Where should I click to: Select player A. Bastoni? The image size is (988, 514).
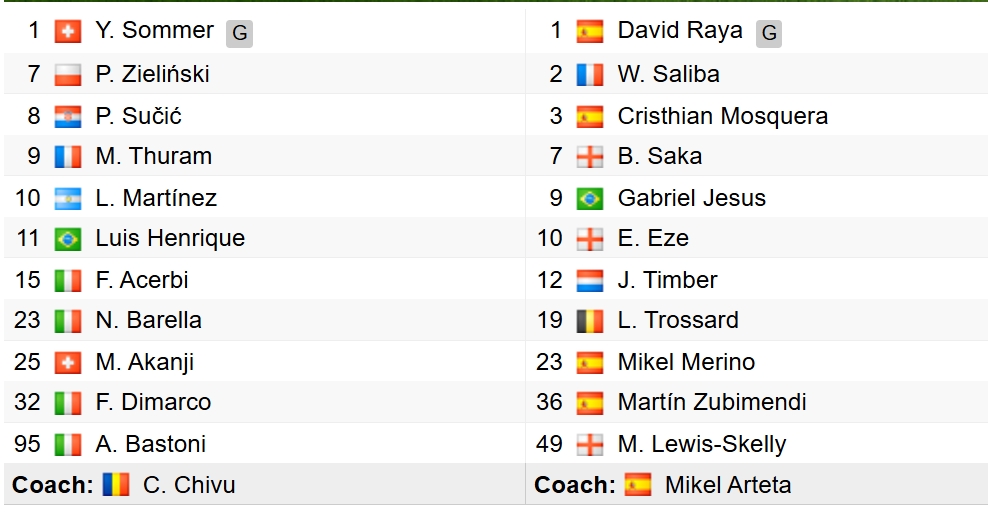point(150,443)
